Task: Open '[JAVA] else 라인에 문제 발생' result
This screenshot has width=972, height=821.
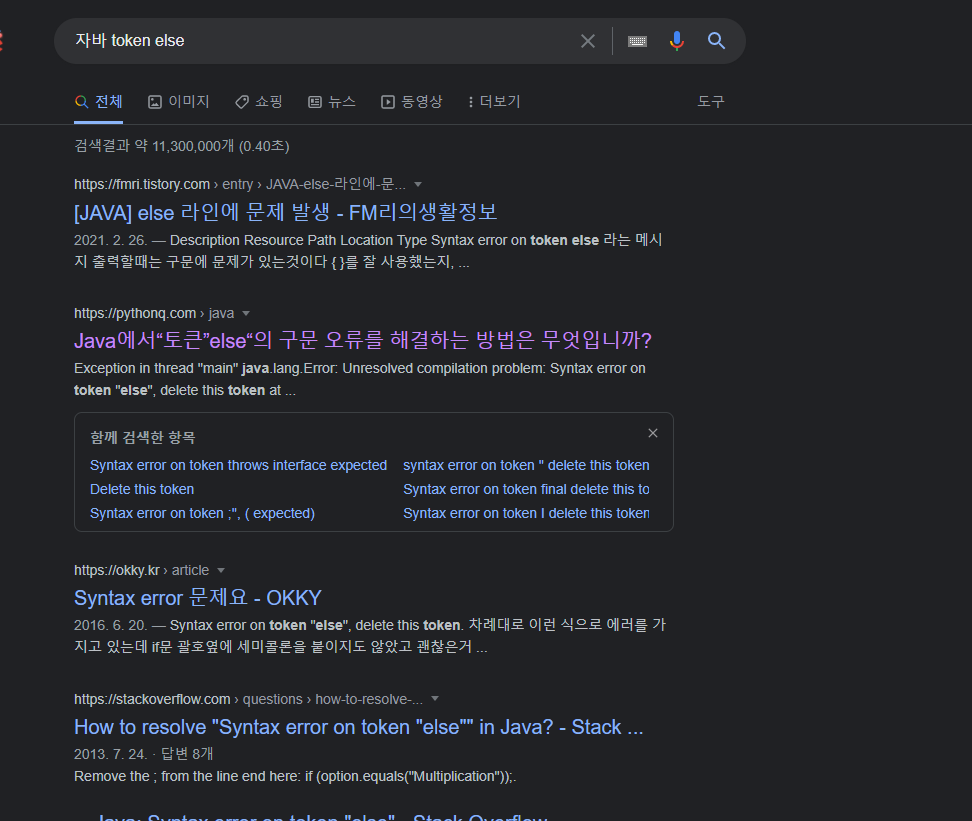Action: pos(286,212)
